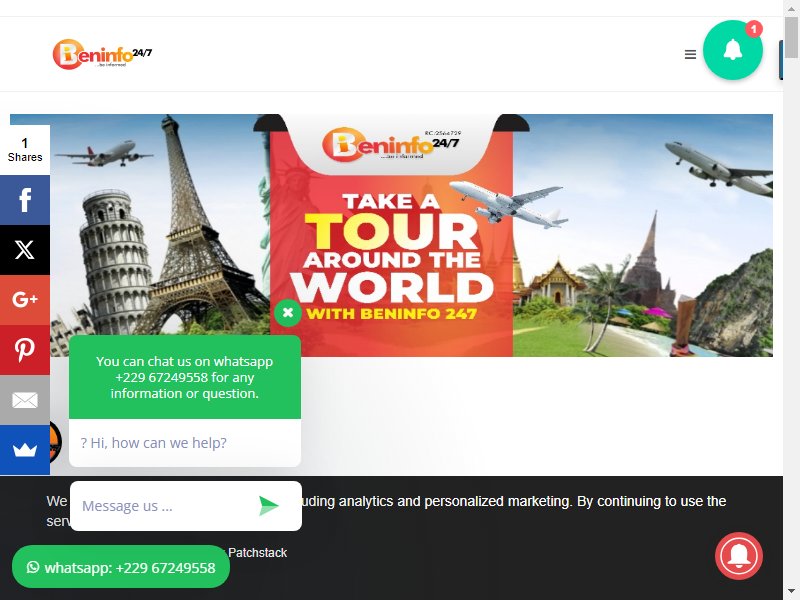Viewport: 800px width, 600px height.
Task: Click the Patchstack link
Action: pyautogui.click(x=257, y=553)
